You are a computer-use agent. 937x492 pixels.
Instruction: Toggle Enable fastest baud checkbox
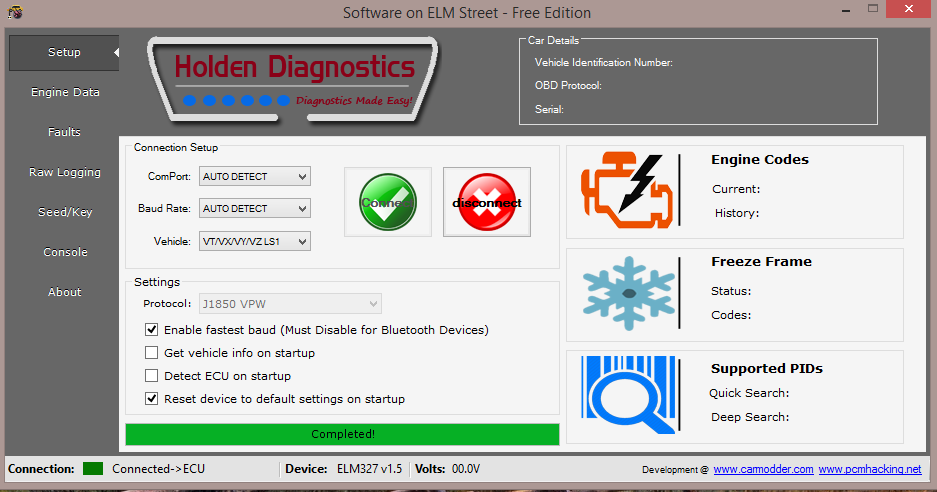tap(152, 329)
